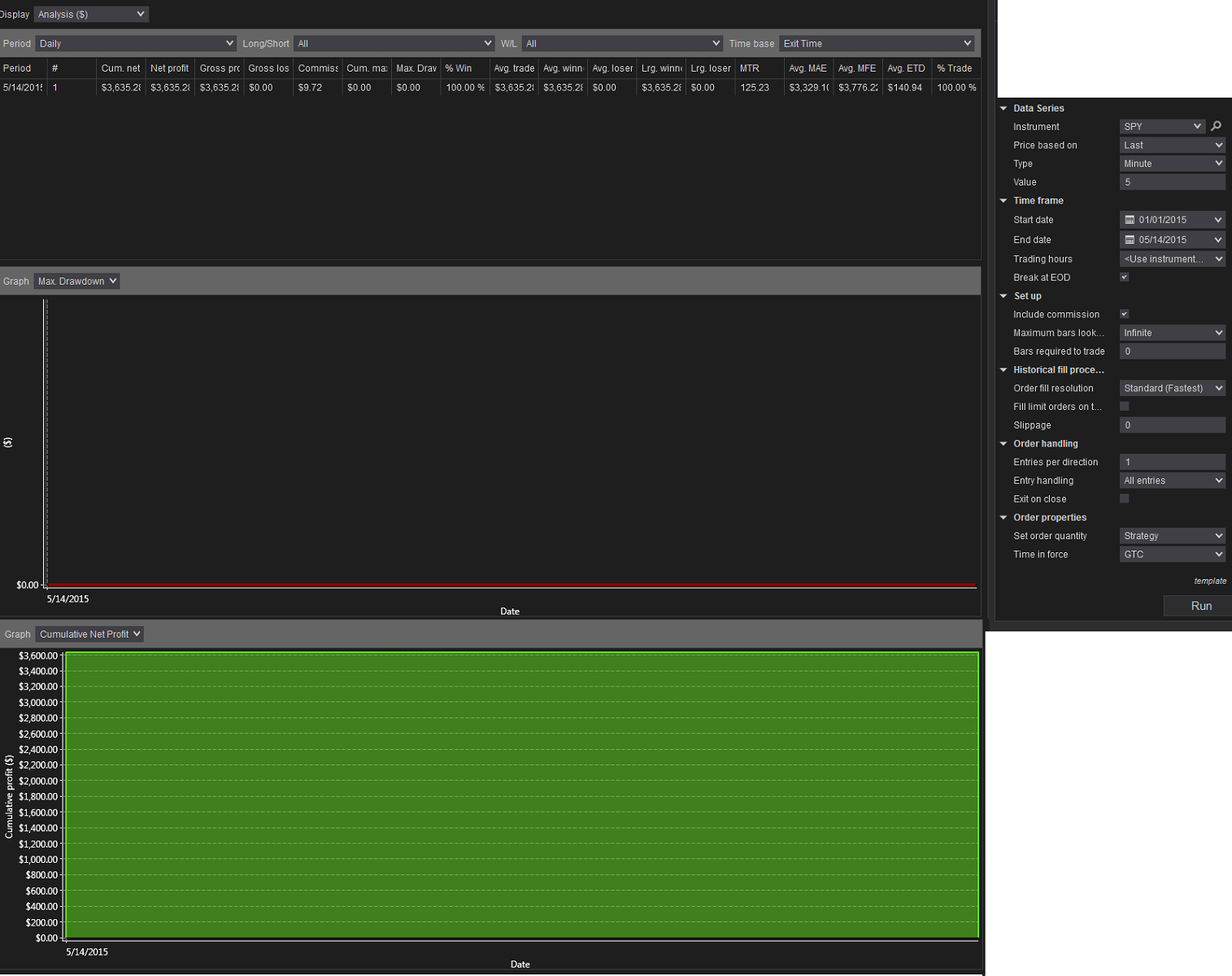Change the Max. Drawdown graph dropdown

[76, 281]
